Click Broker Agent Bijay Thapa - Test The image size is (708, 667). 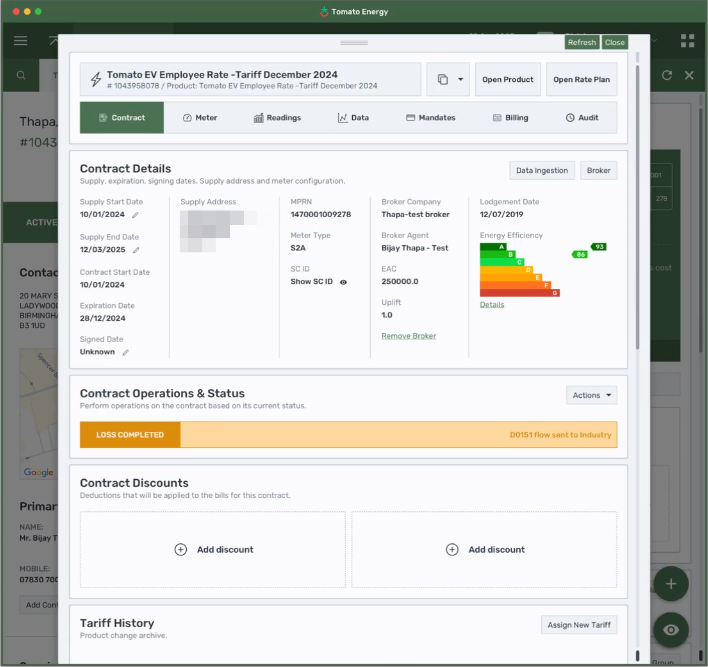click(x=415, y=248)
